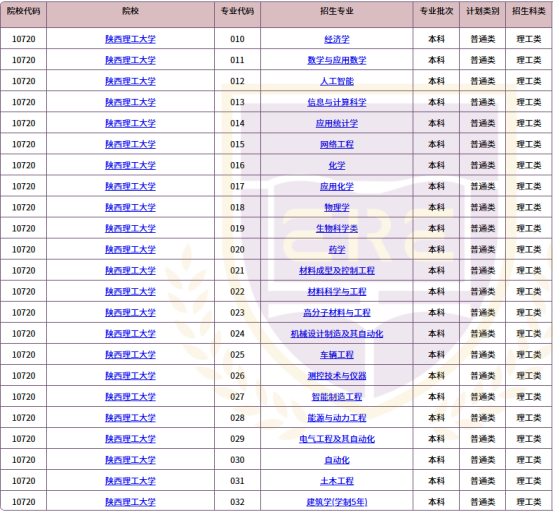Open the 土木工程 major link
The height and width of the screenshot is (513, 554).
coord(337,481)
